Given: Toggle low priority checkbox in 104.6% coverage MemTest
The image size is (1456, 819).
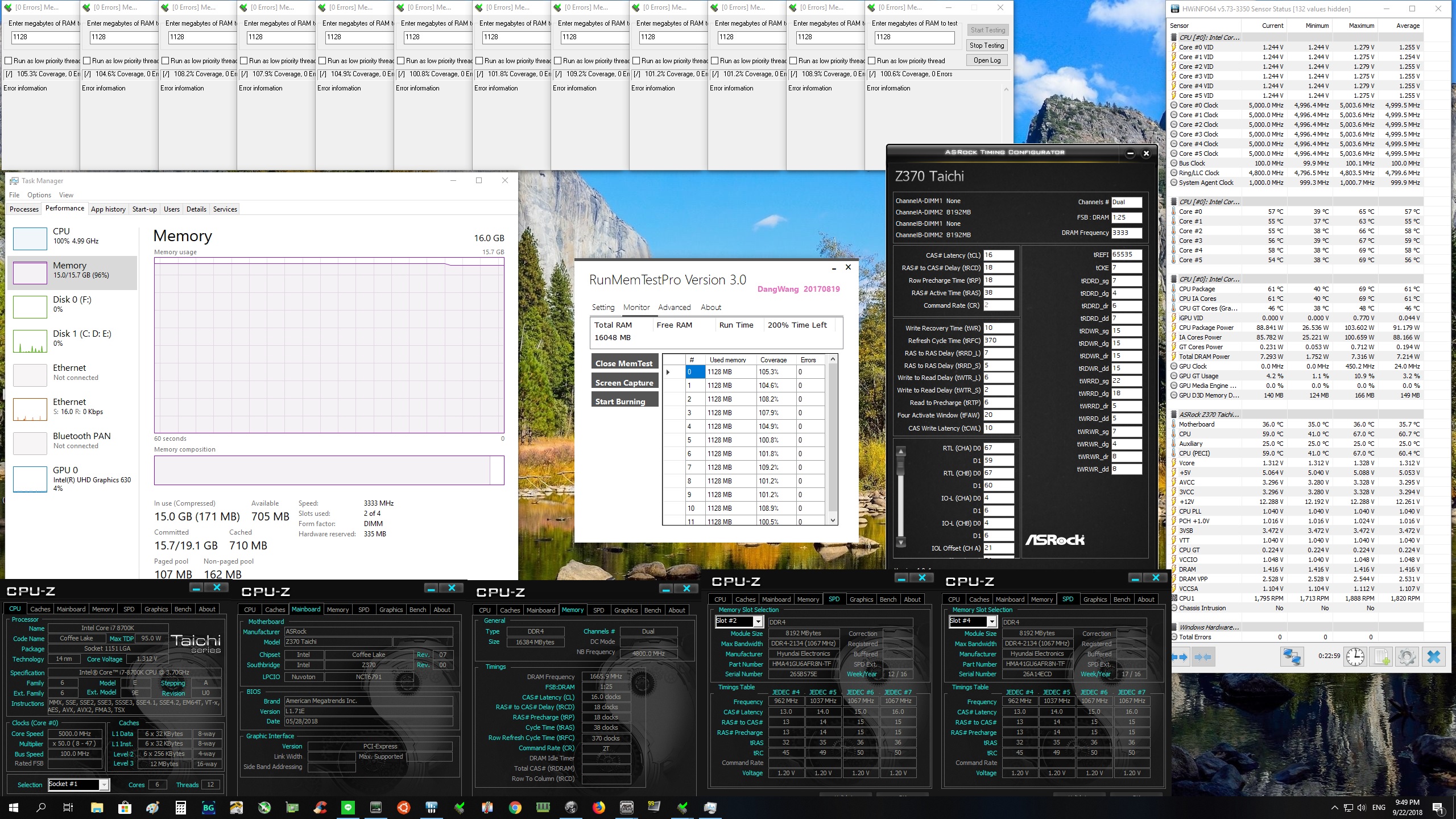Looking at the screenshot, I should 87,61.
